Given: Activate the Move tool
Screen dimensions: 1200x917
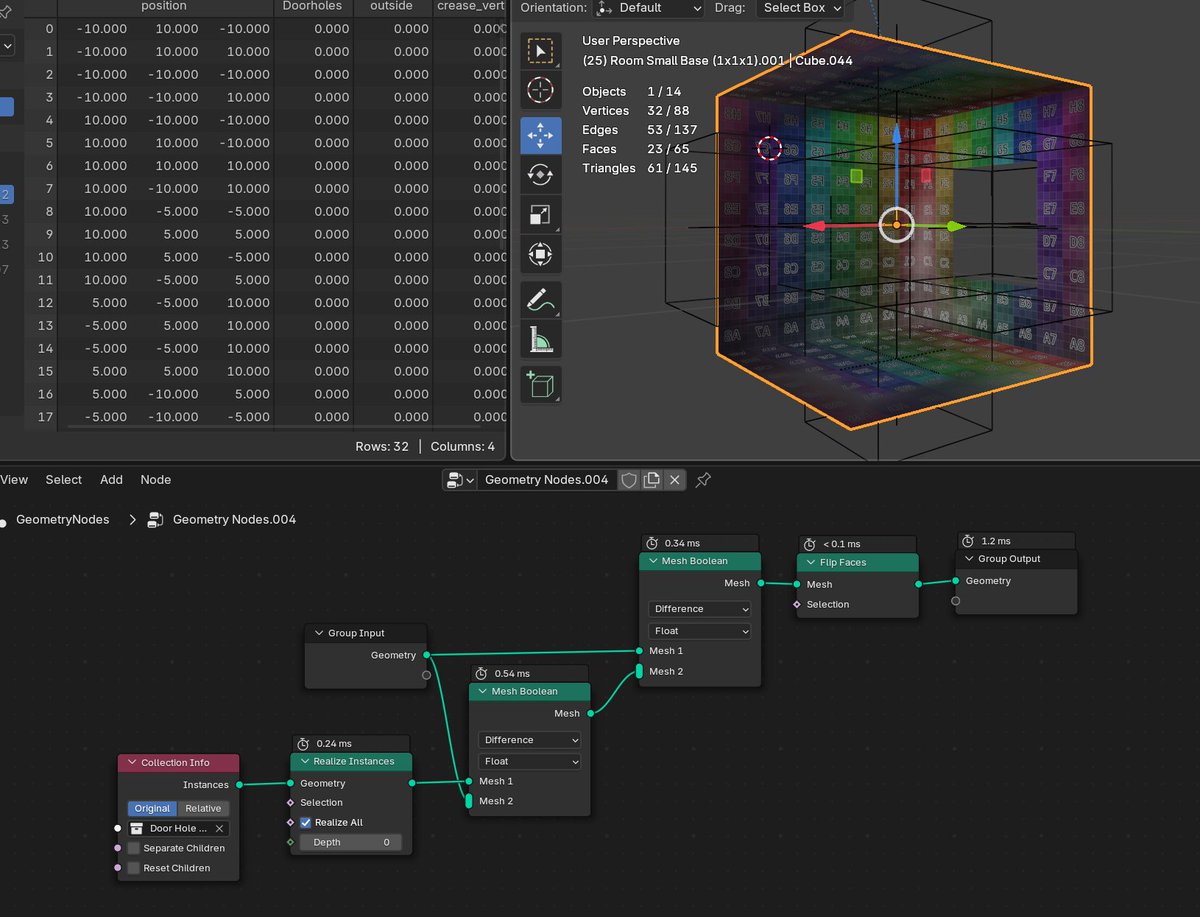Looking at the screenshot, I should [541, 135].
